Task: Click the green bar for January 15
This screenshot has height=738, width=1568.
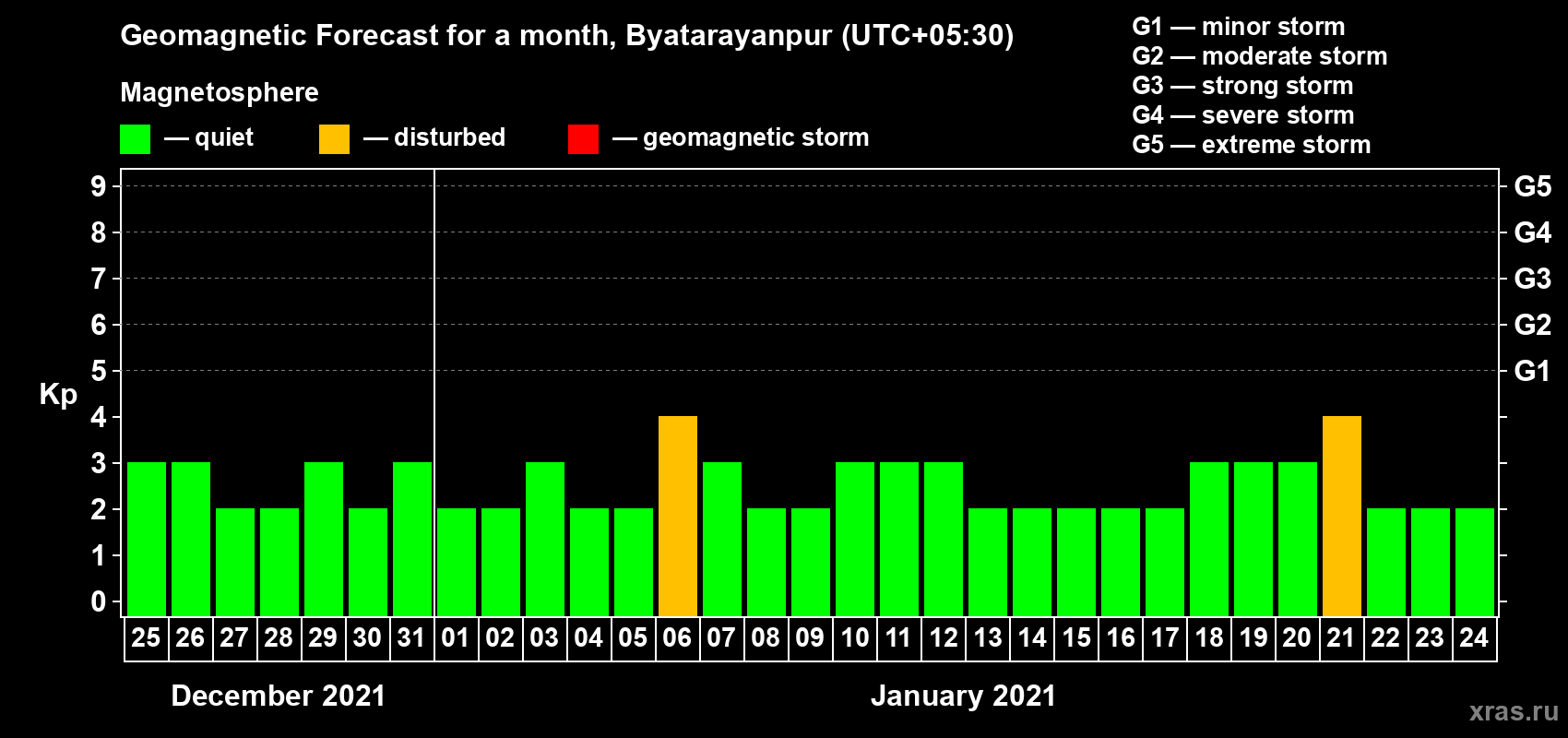Action: pos(1076,563)
